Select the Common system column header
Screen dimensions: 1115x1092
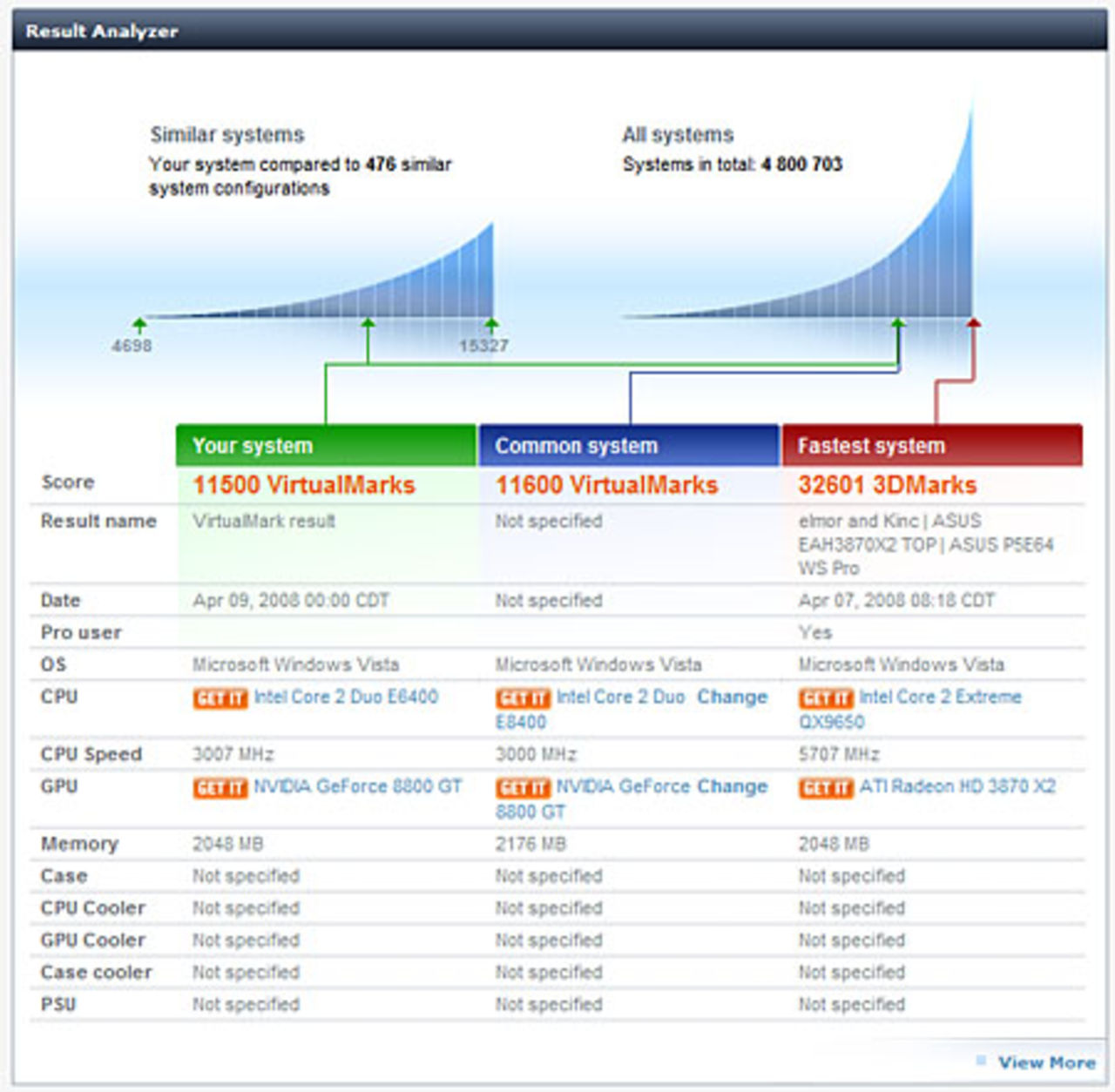tap(629, 446)
